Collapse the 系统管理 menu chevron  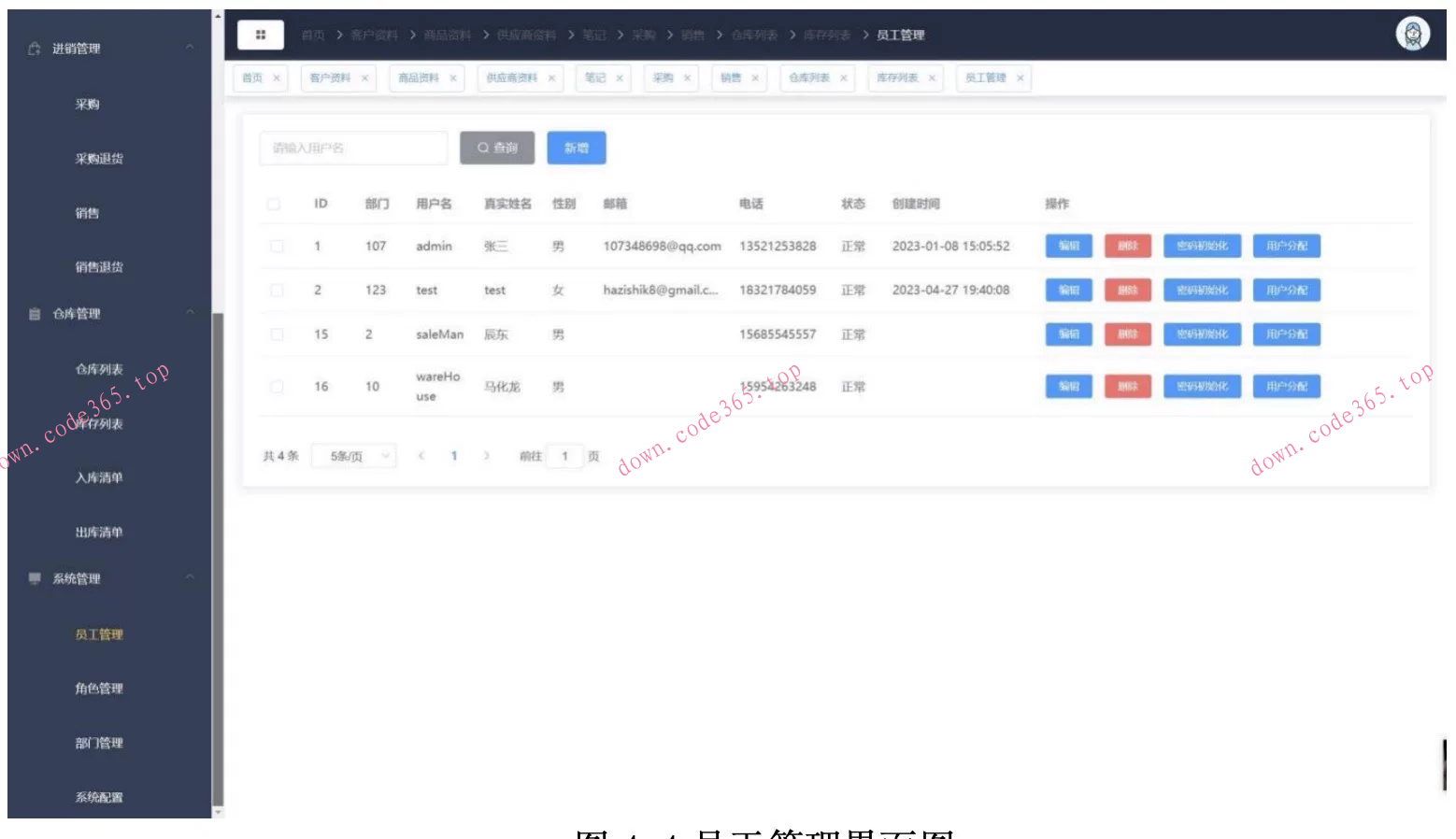(190, 577)
